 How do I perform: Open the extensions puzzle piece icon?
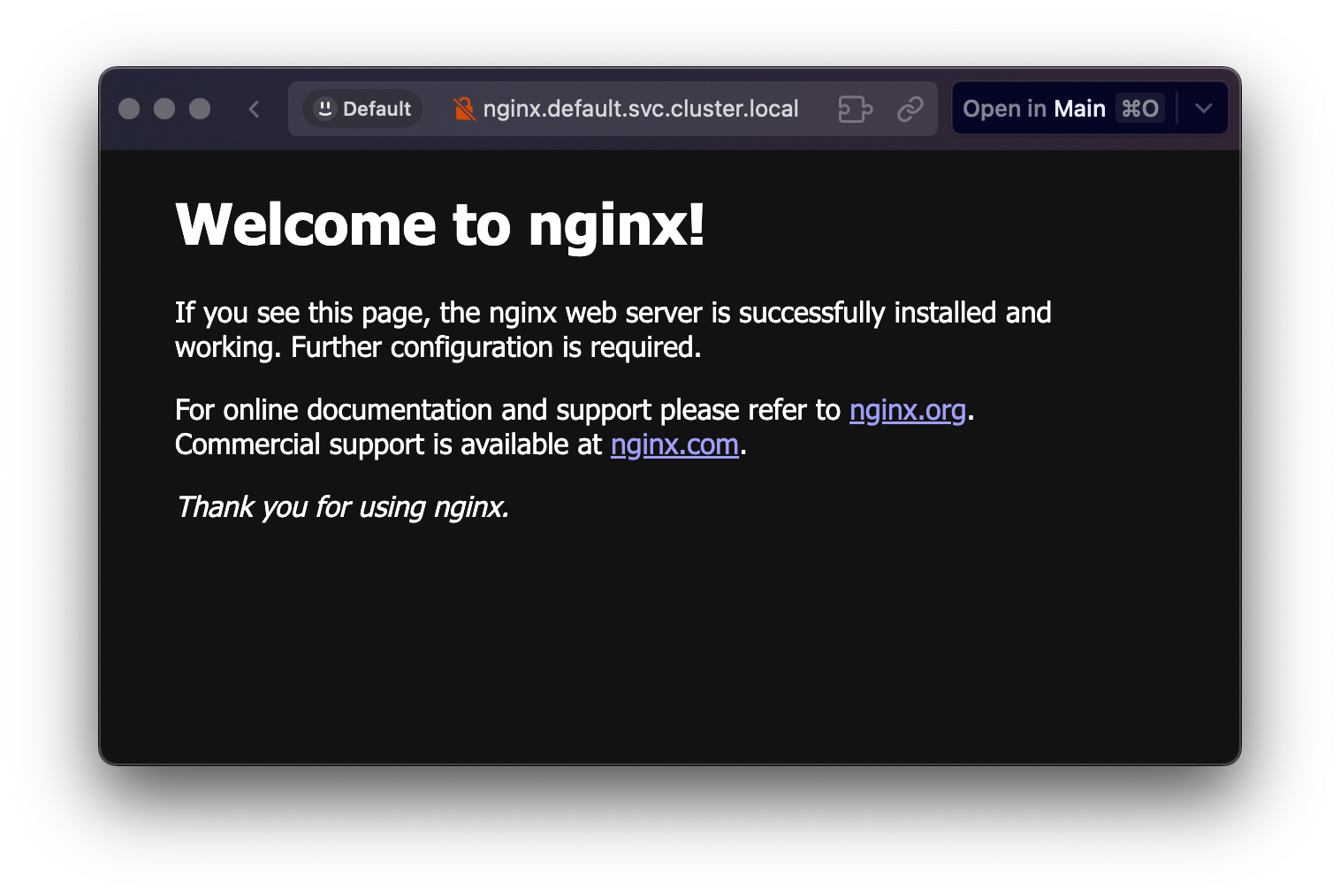point(855,109)
